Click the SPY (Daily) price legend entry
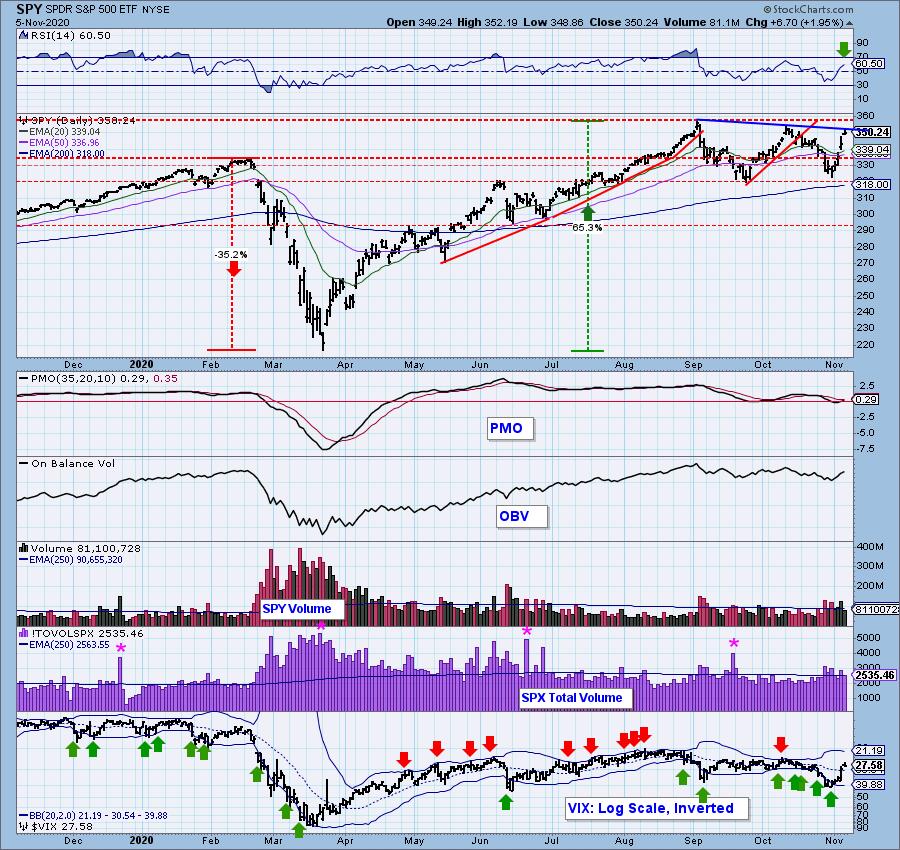 click(x=77, y=120)
